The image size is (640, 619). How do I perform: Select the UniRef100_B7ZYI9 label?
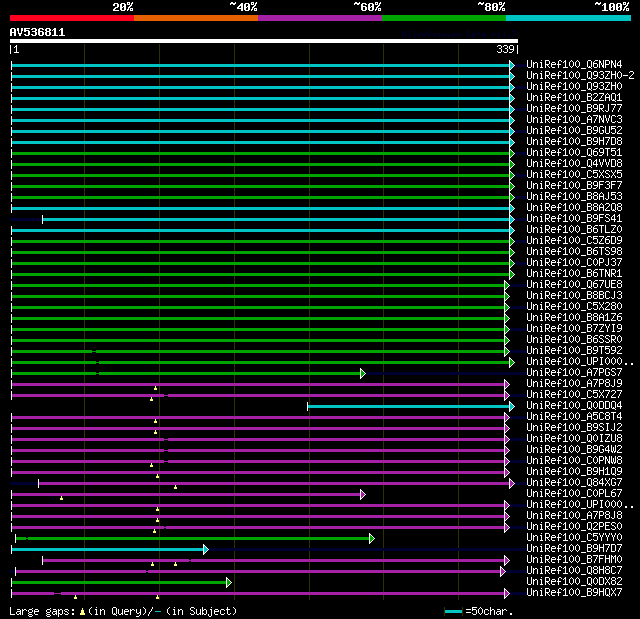point(574,329)
